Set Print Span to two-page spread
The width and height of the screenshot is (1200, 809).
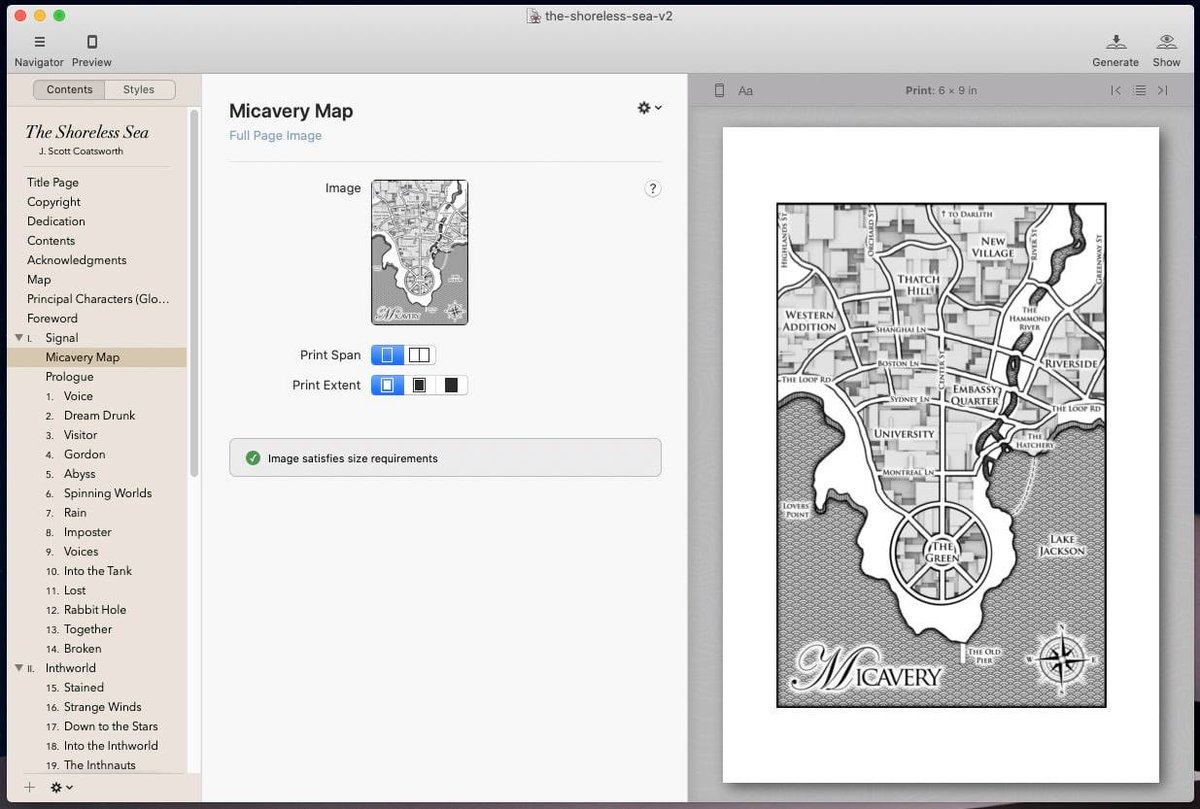(420, 355)
